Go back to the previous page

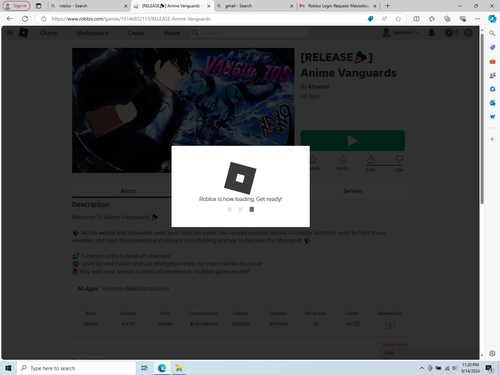(10, 19)
